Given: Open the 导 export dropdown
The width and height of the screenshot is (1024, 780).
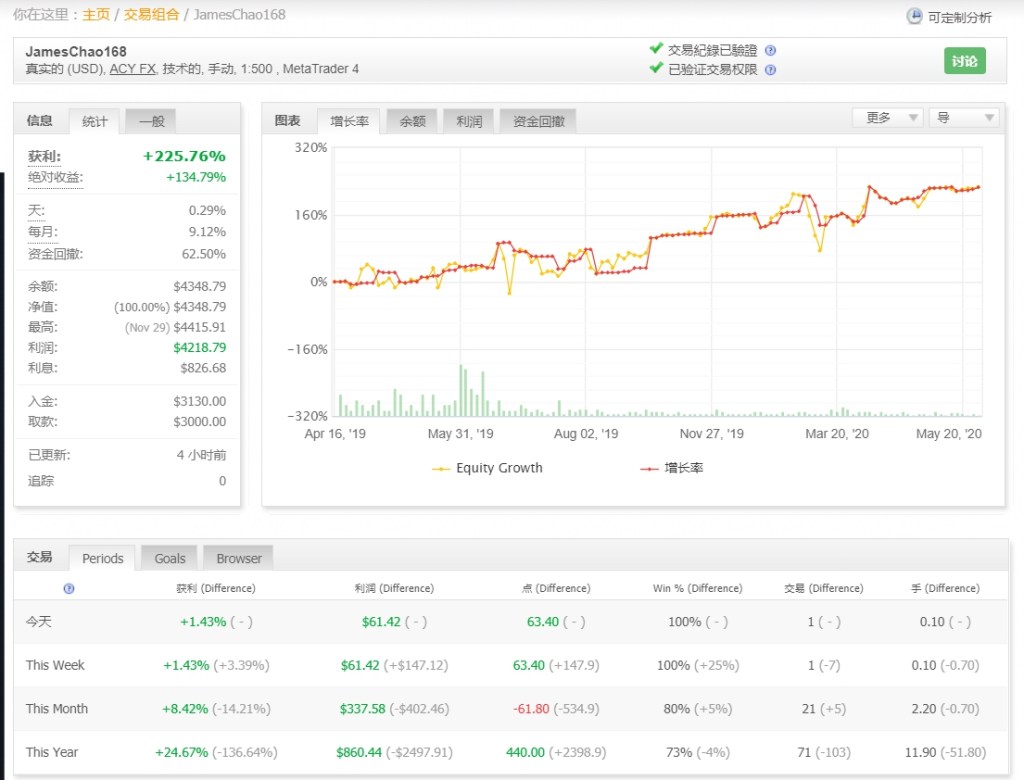Looking at the screenshot, I should click(x=963, y=118).
